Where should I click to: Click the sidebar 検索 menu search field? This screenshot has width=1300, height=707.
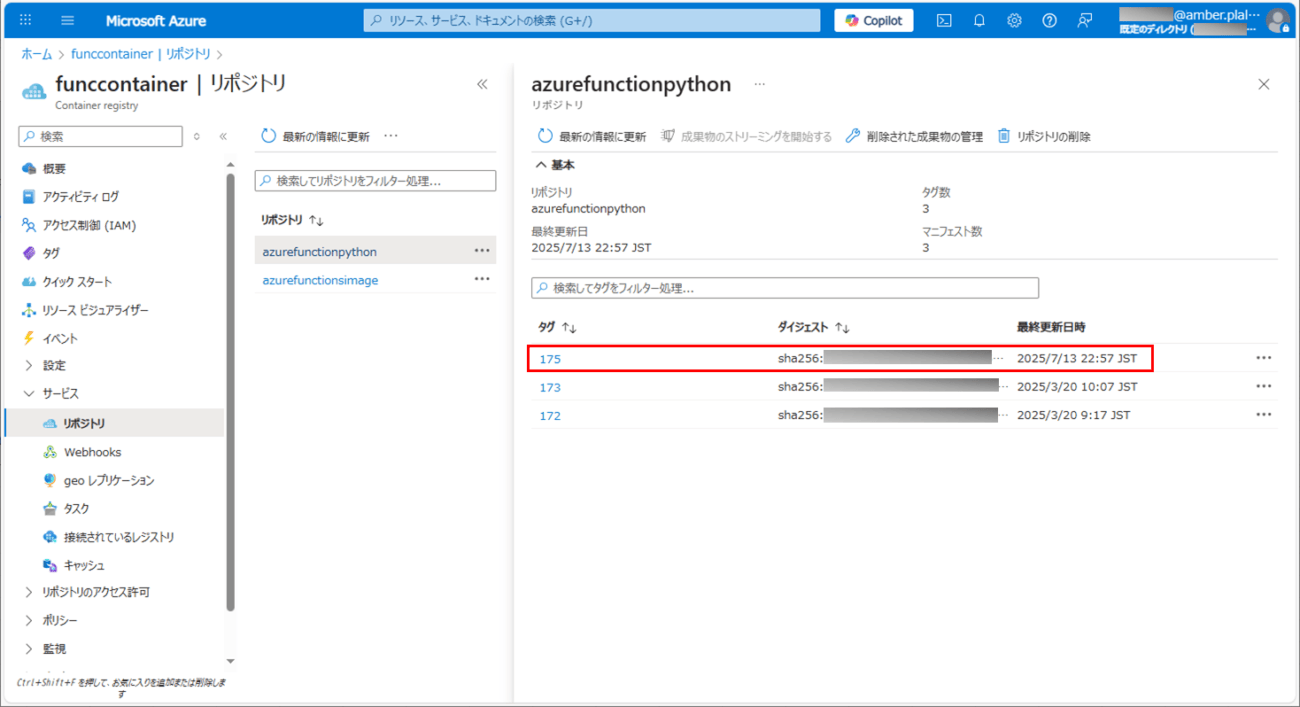pyautogui.click(x=100, y=136)
